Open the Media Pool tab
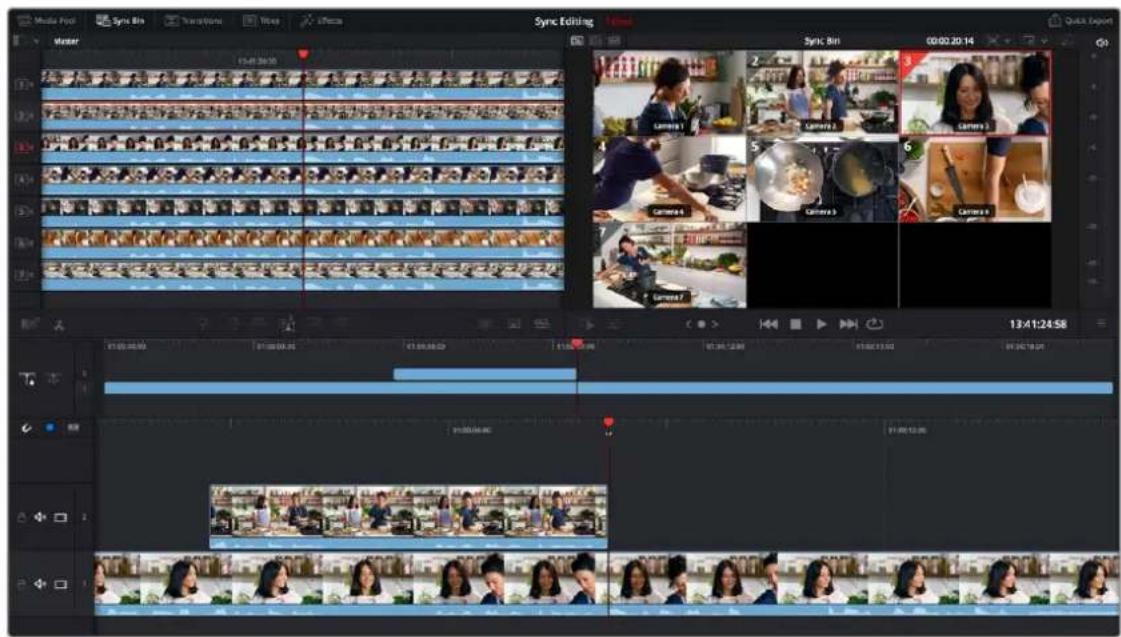 click(48, 21)
